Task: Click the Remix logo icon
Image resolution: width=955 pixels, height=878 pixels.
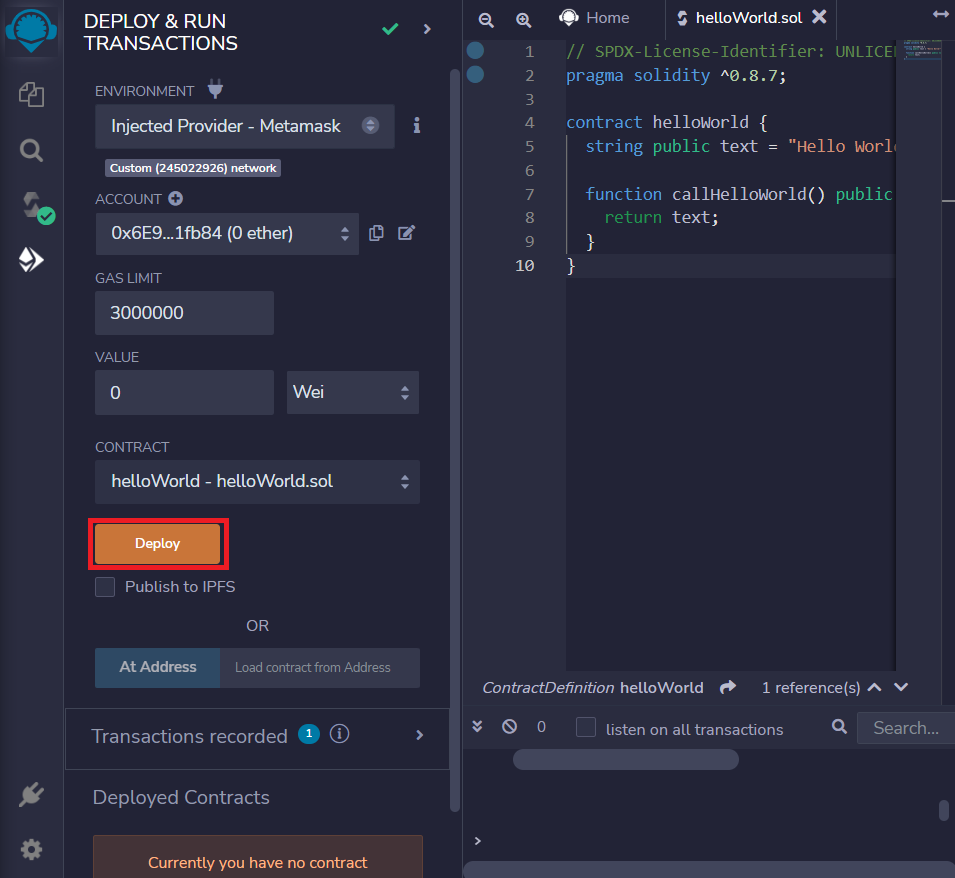Action: (x=31, y=30)
